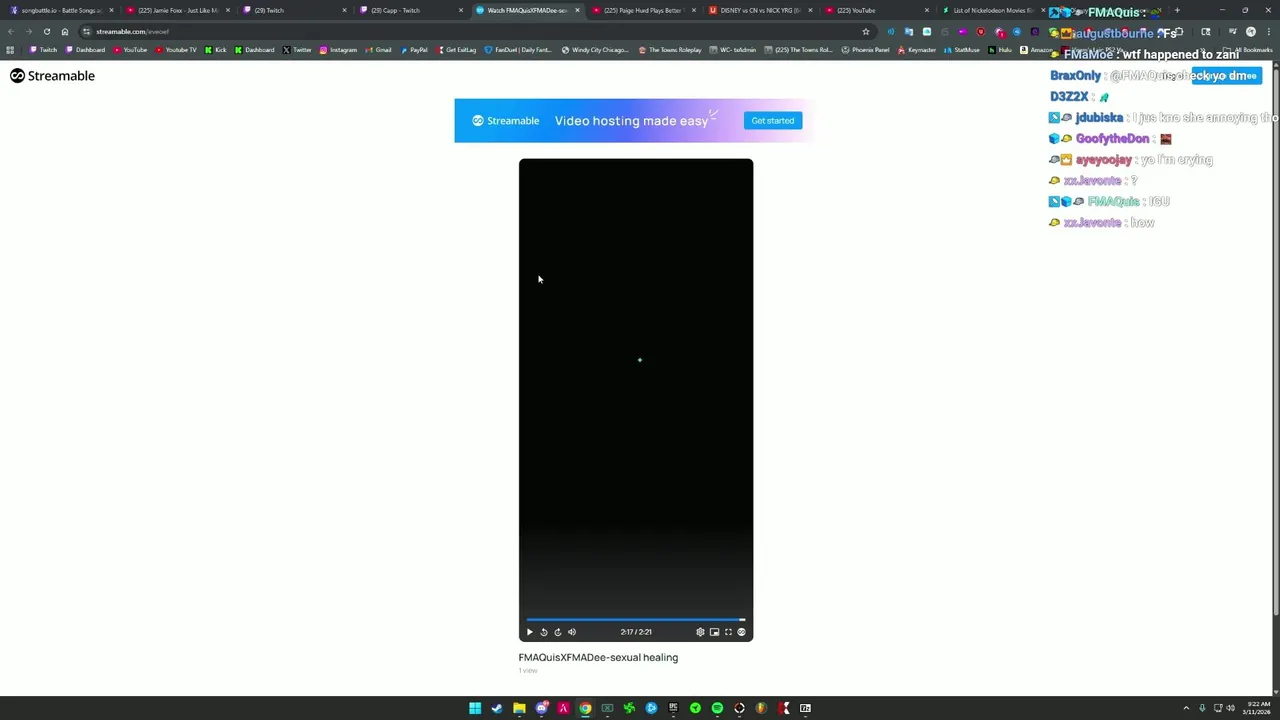Open Battle.net from the taskbar
Screen dimensions: 1280x720
point(651,708)
